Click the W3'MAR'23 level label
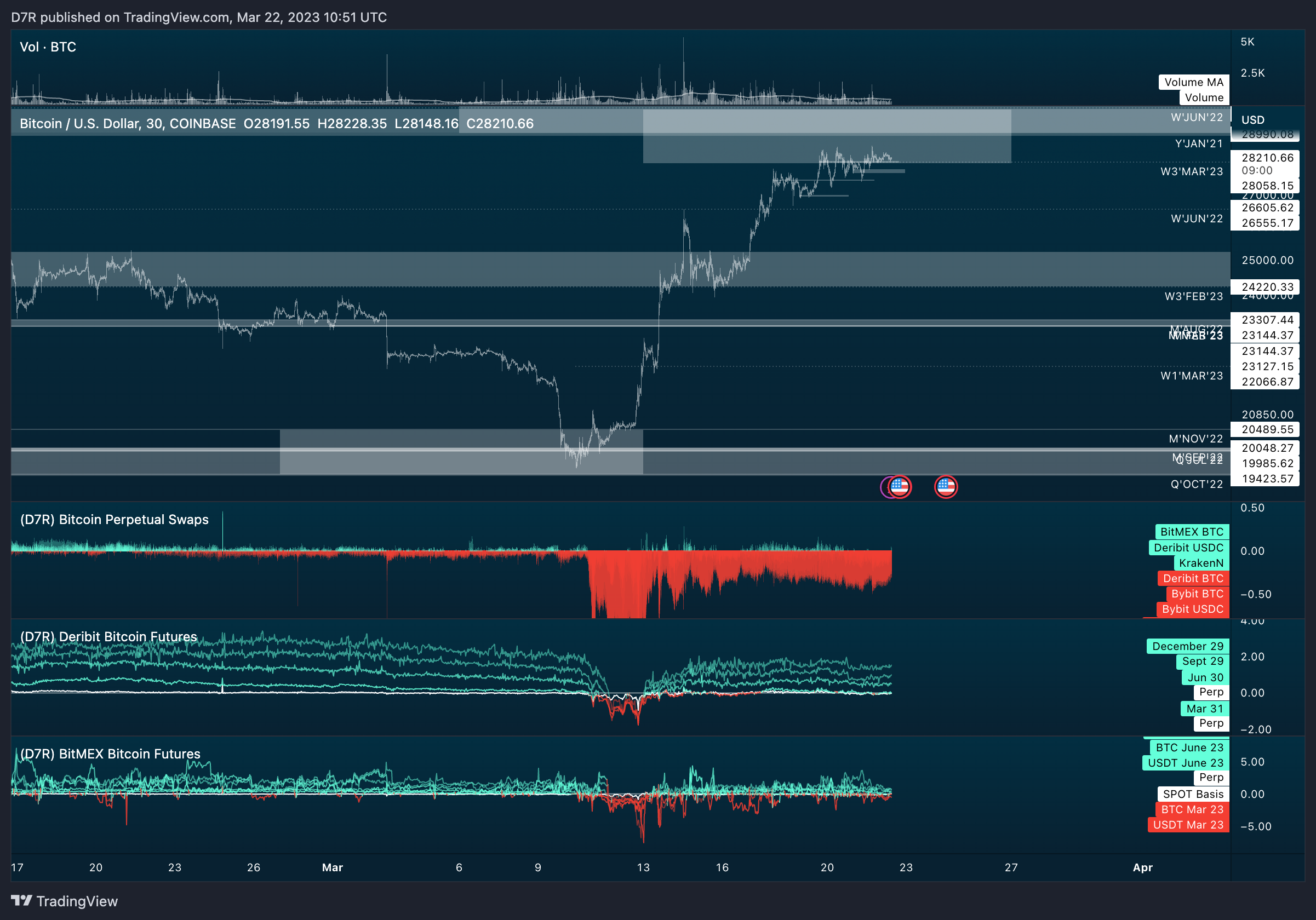 [x=1192, y=171]
